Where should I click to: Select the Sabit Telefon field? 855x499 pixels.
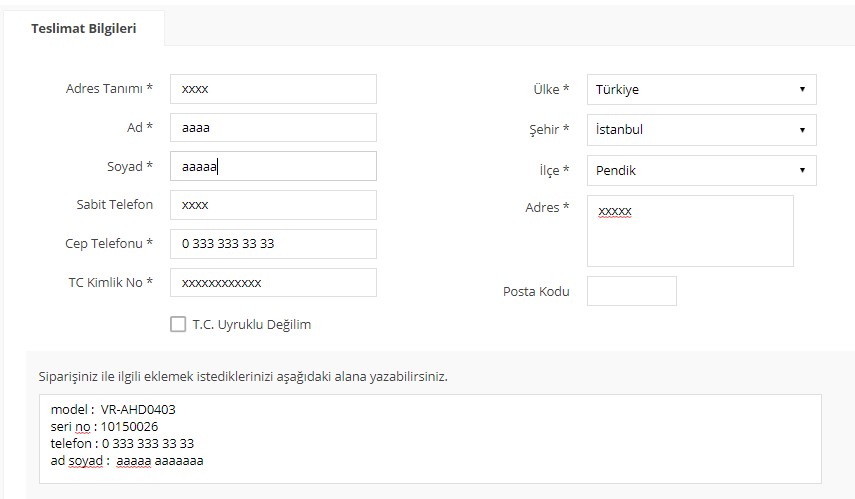[x=273, y=204]
